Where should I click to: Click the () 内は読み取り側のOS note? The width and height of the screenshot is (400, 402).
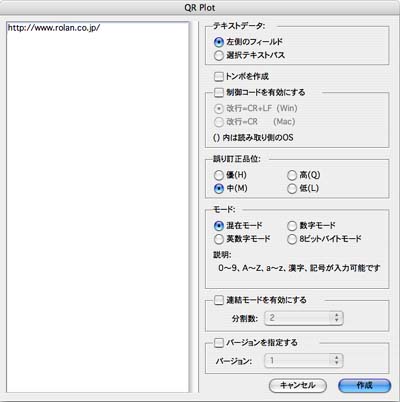pos(253,138)
